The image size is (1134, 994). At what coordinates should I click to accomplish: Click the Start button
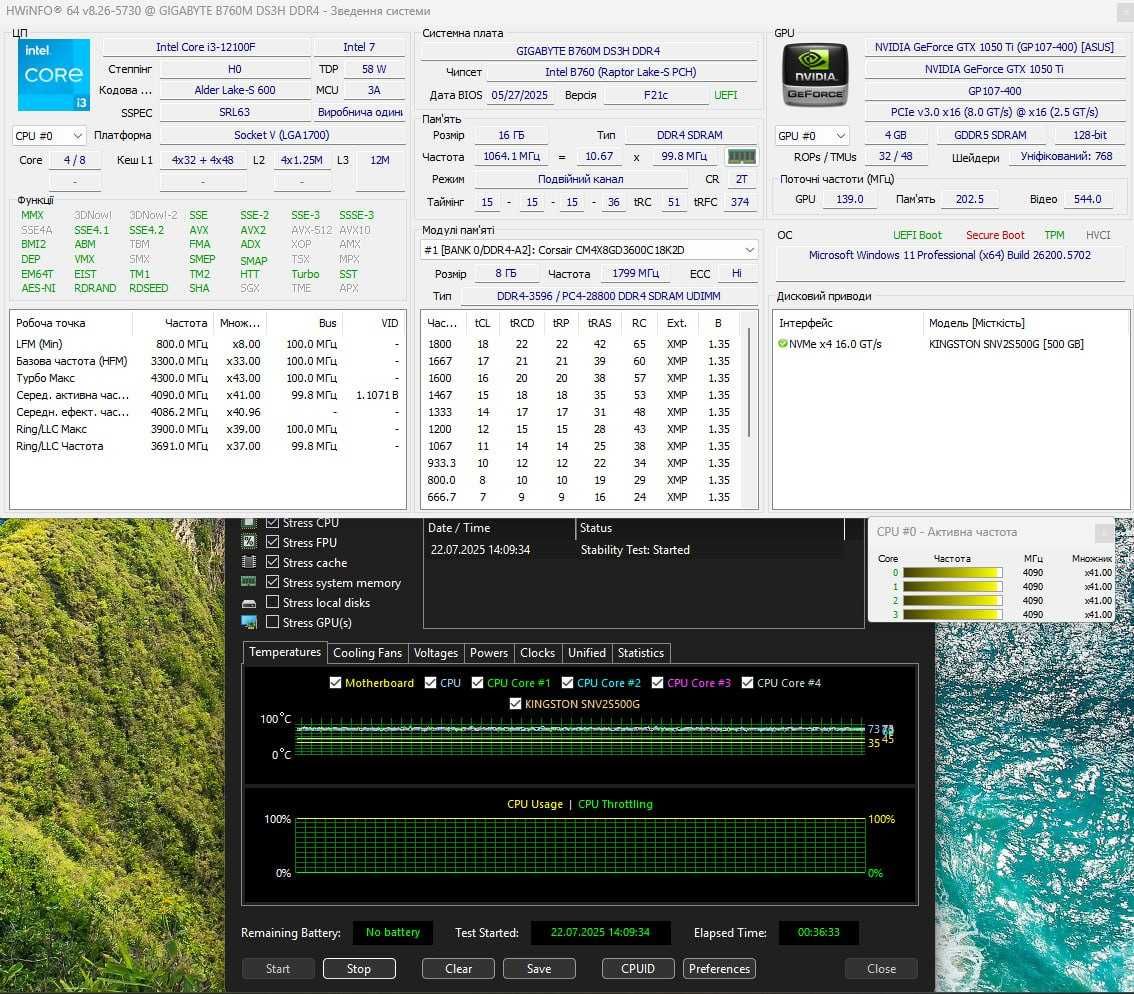point(278,969)
